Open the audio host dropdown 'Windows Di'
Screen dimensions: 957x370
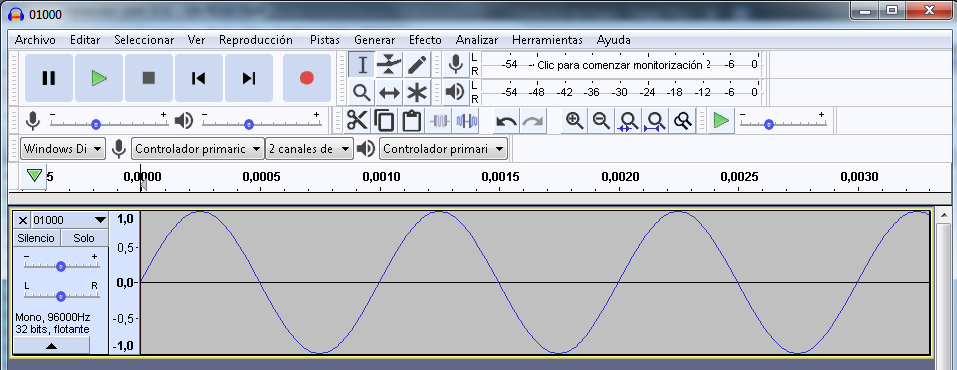tap(62, 148)
